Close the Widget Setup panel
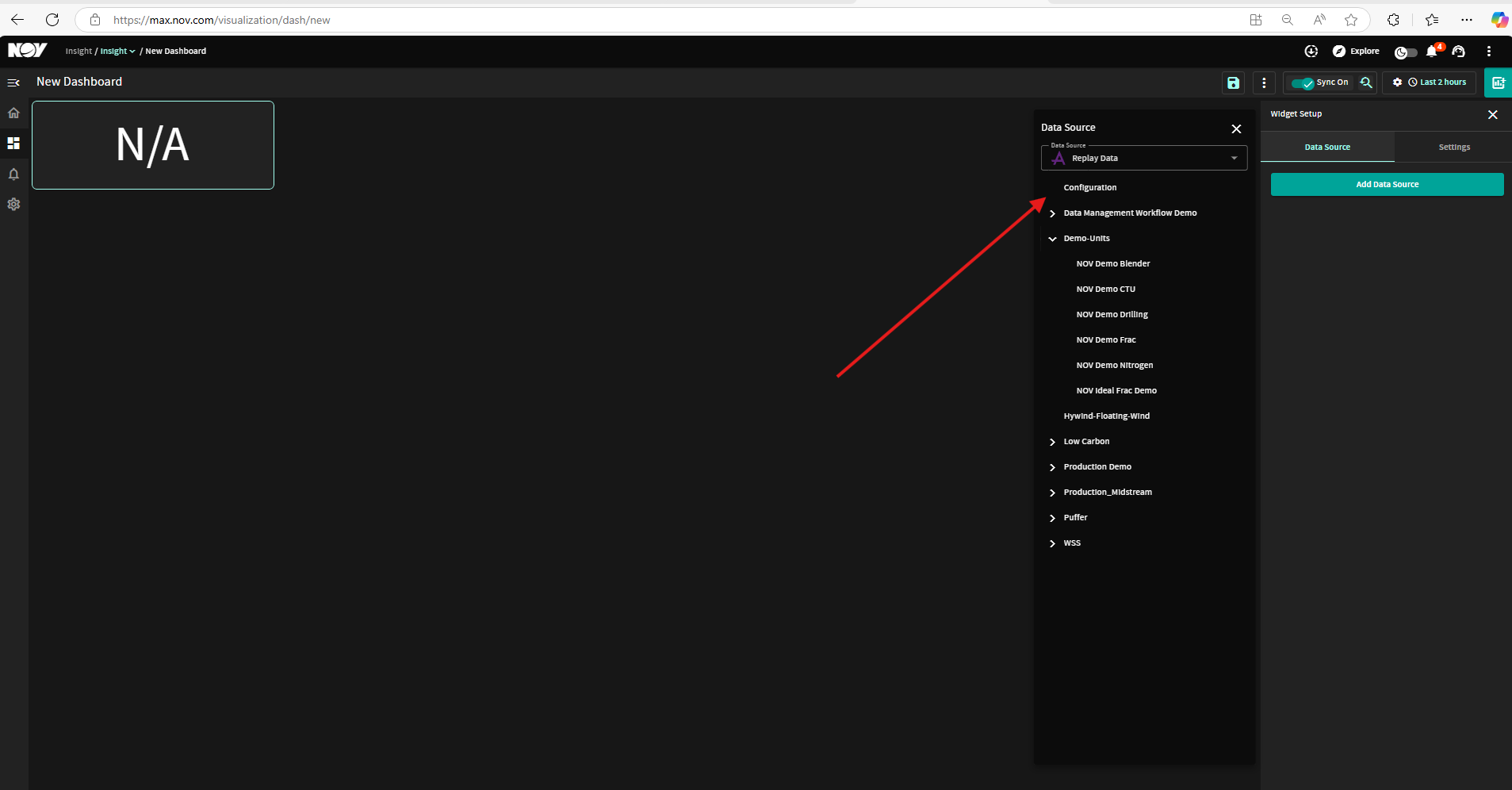Viewport: 1512px width, 790px height. [1492, 115]
